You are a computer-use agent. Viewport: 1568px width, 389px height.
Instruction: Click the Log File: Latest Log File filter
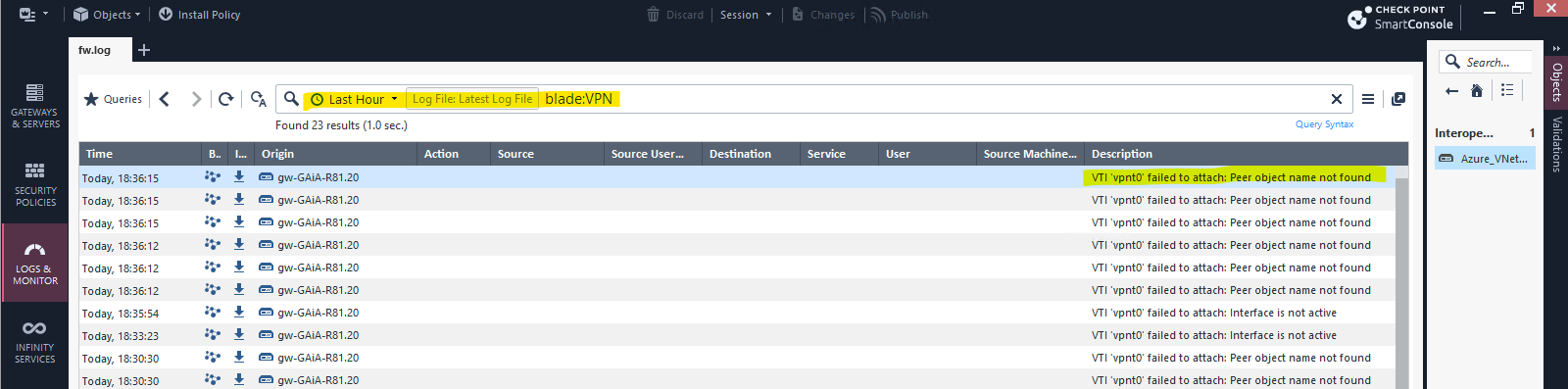(x=472, y=99)
